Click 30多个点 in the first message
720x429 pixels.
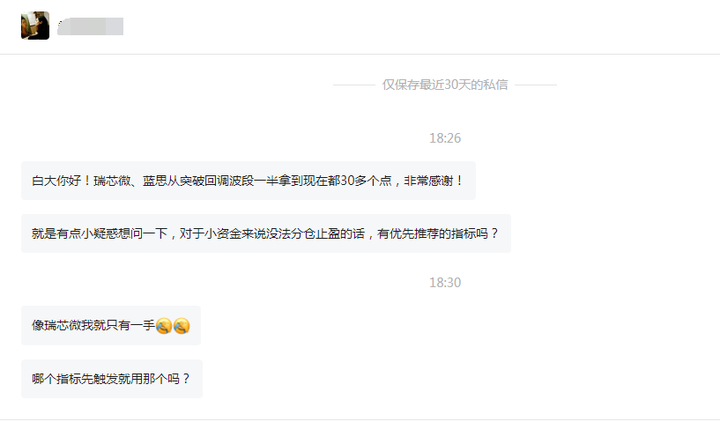[x=366, y=181]
